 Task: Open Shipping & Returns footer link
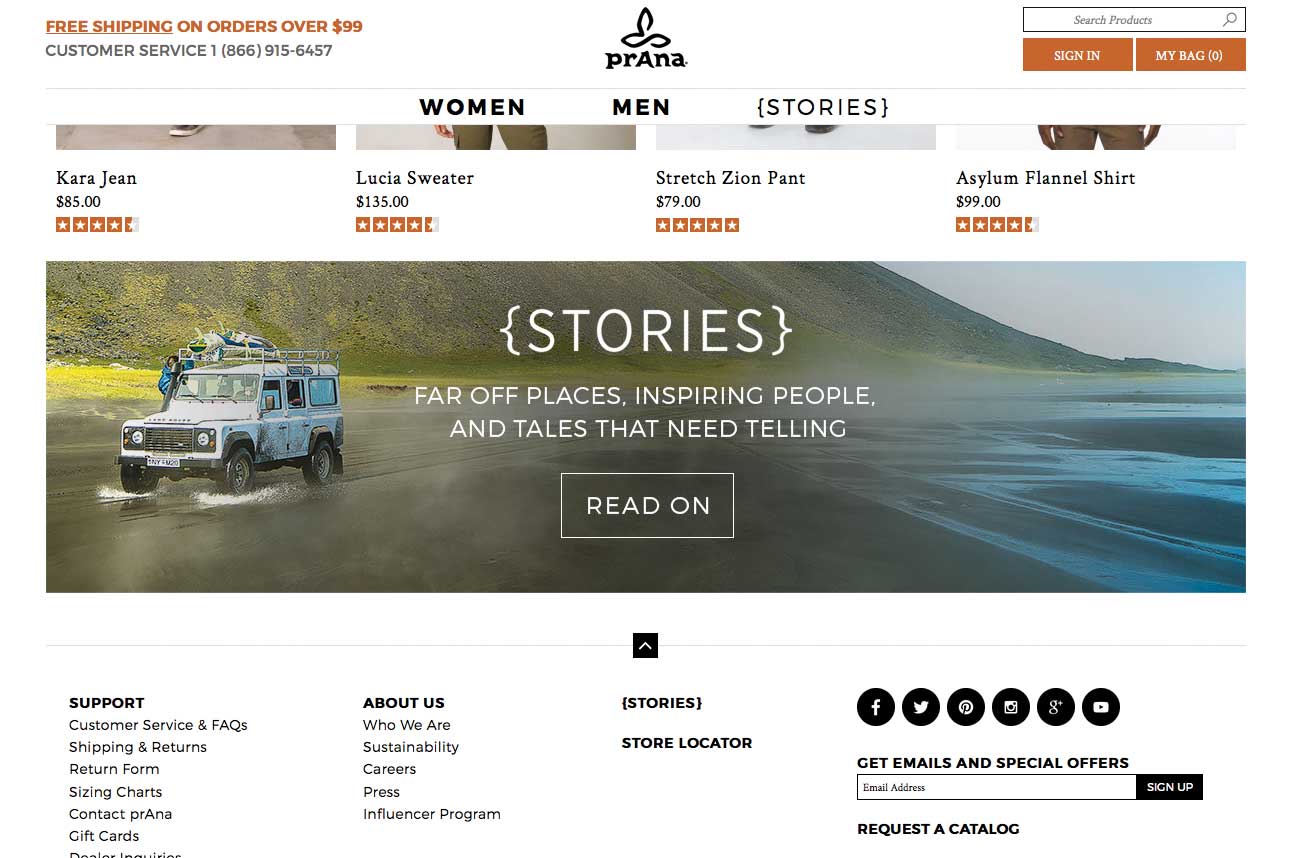coord(138,747)
